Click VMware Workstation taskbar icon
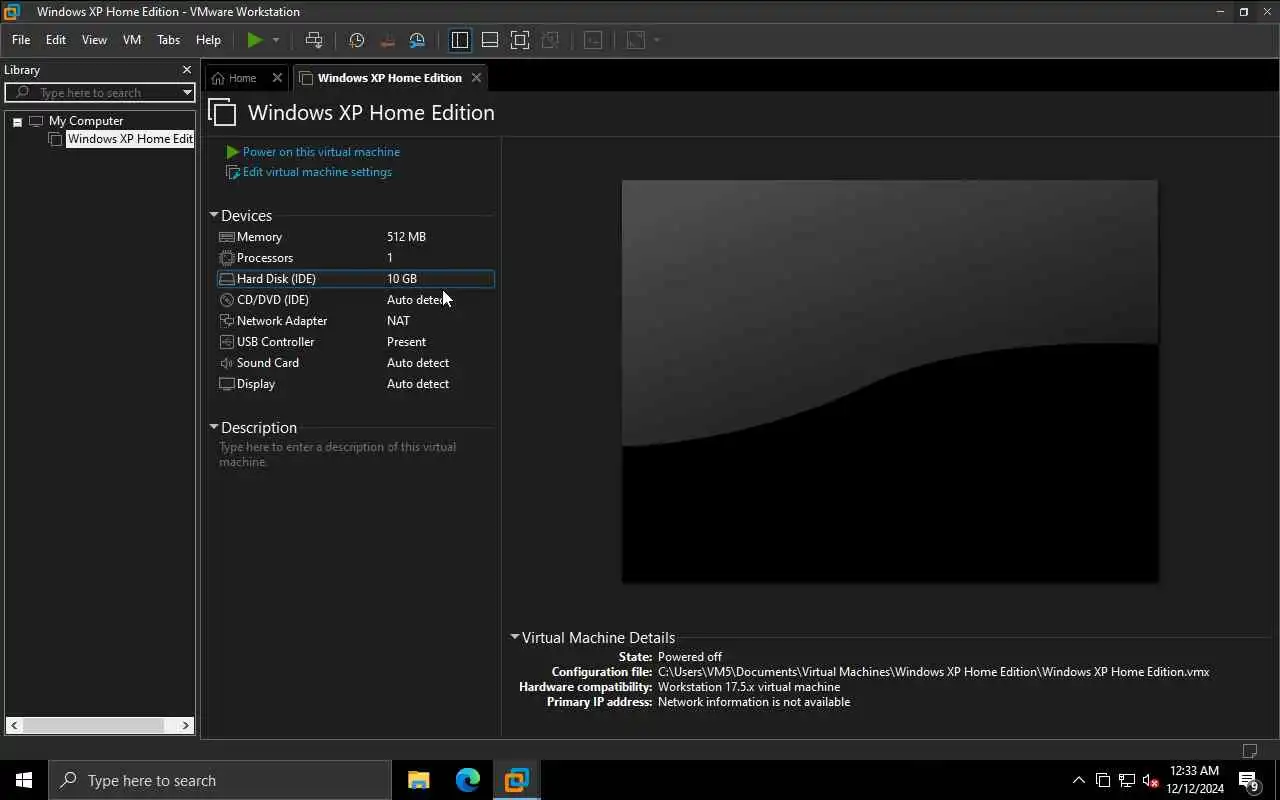 516,780
